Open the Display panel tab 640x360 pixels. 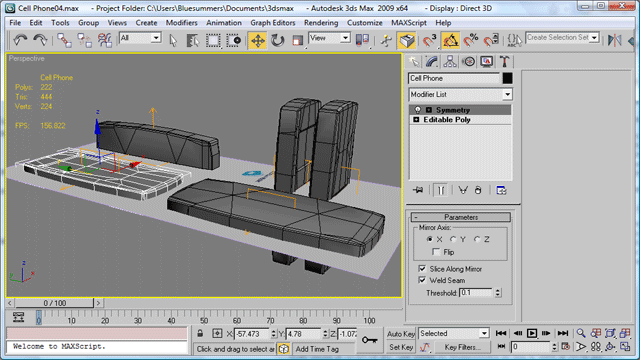click(x=487, y=62)
